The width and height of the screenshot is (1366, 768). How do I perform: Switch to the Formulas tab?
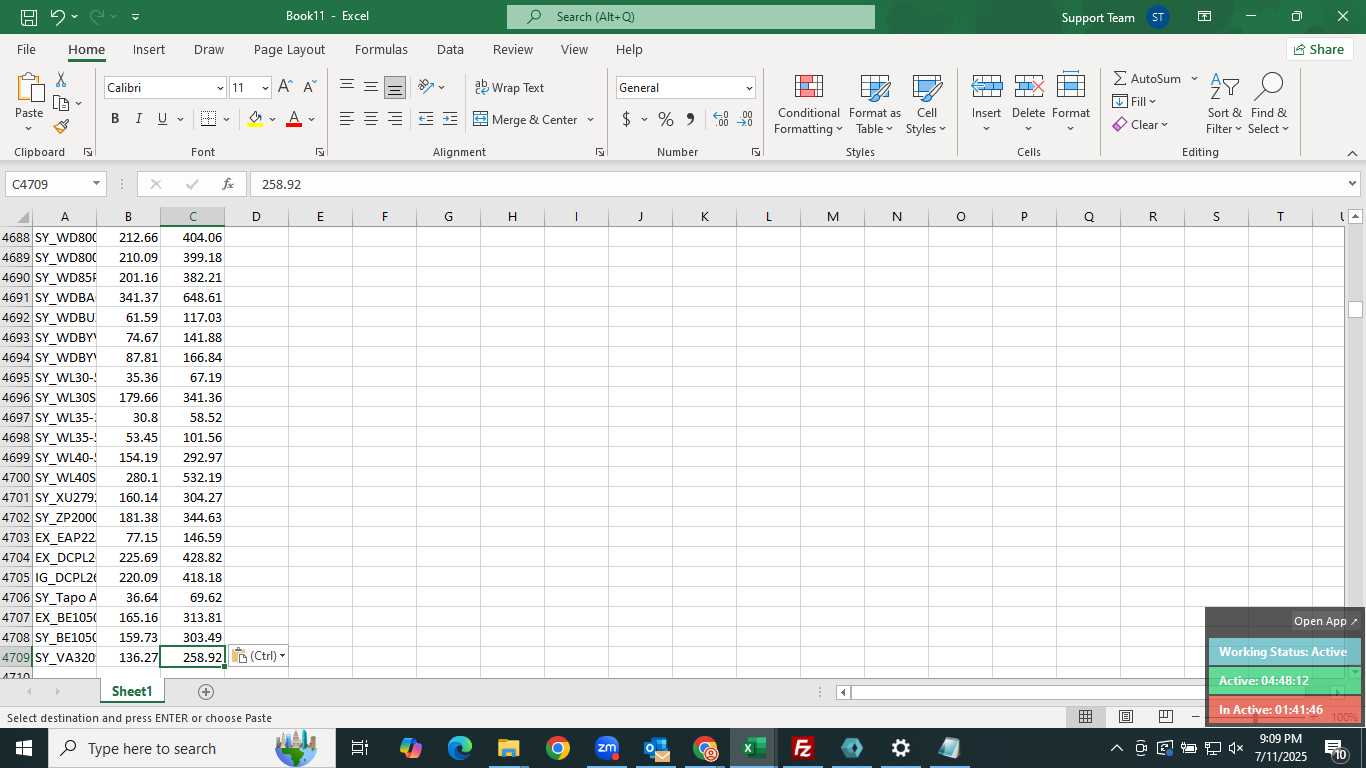[381, 49]
